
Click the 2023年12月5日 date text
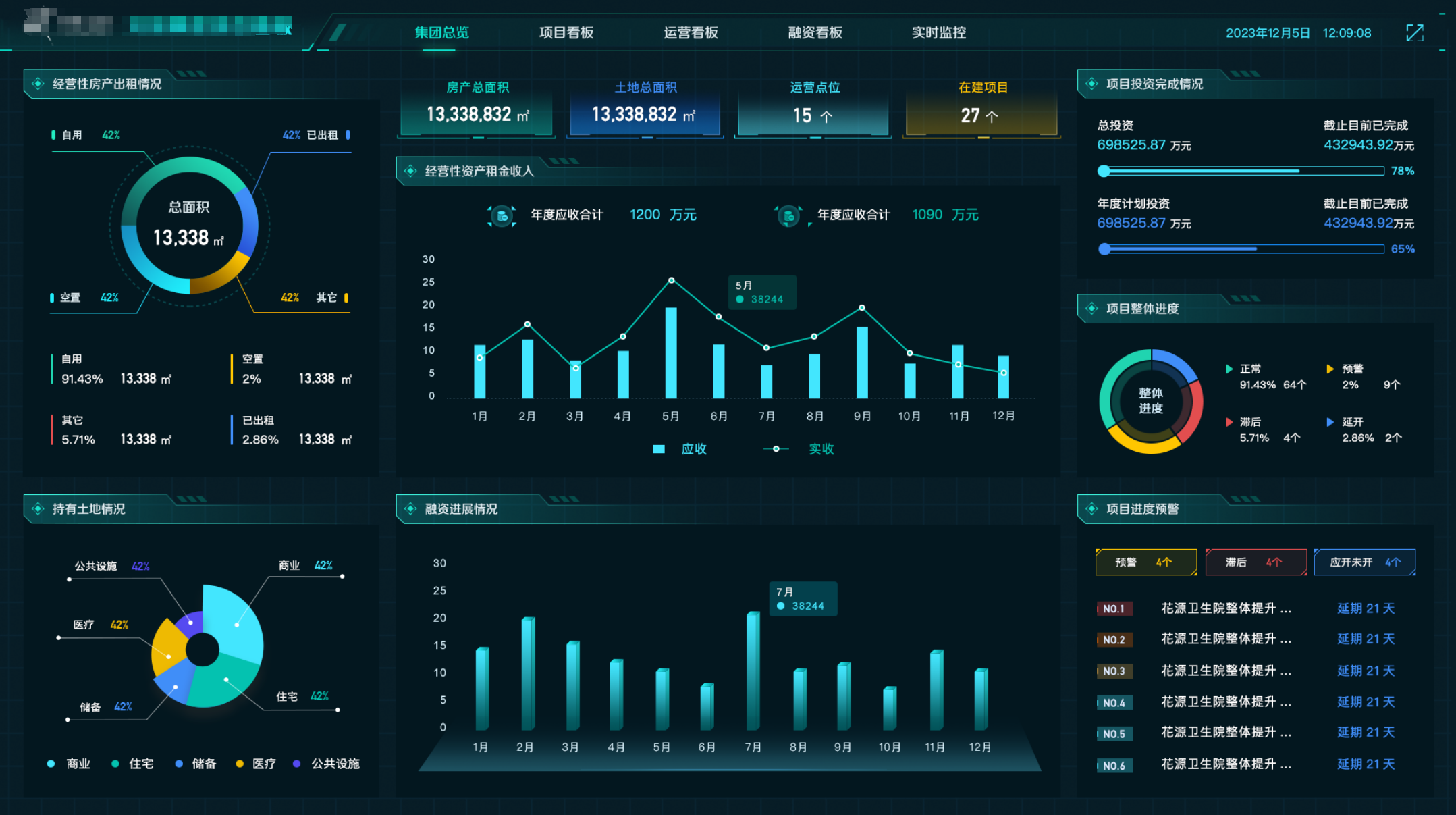click(1268, 33)
